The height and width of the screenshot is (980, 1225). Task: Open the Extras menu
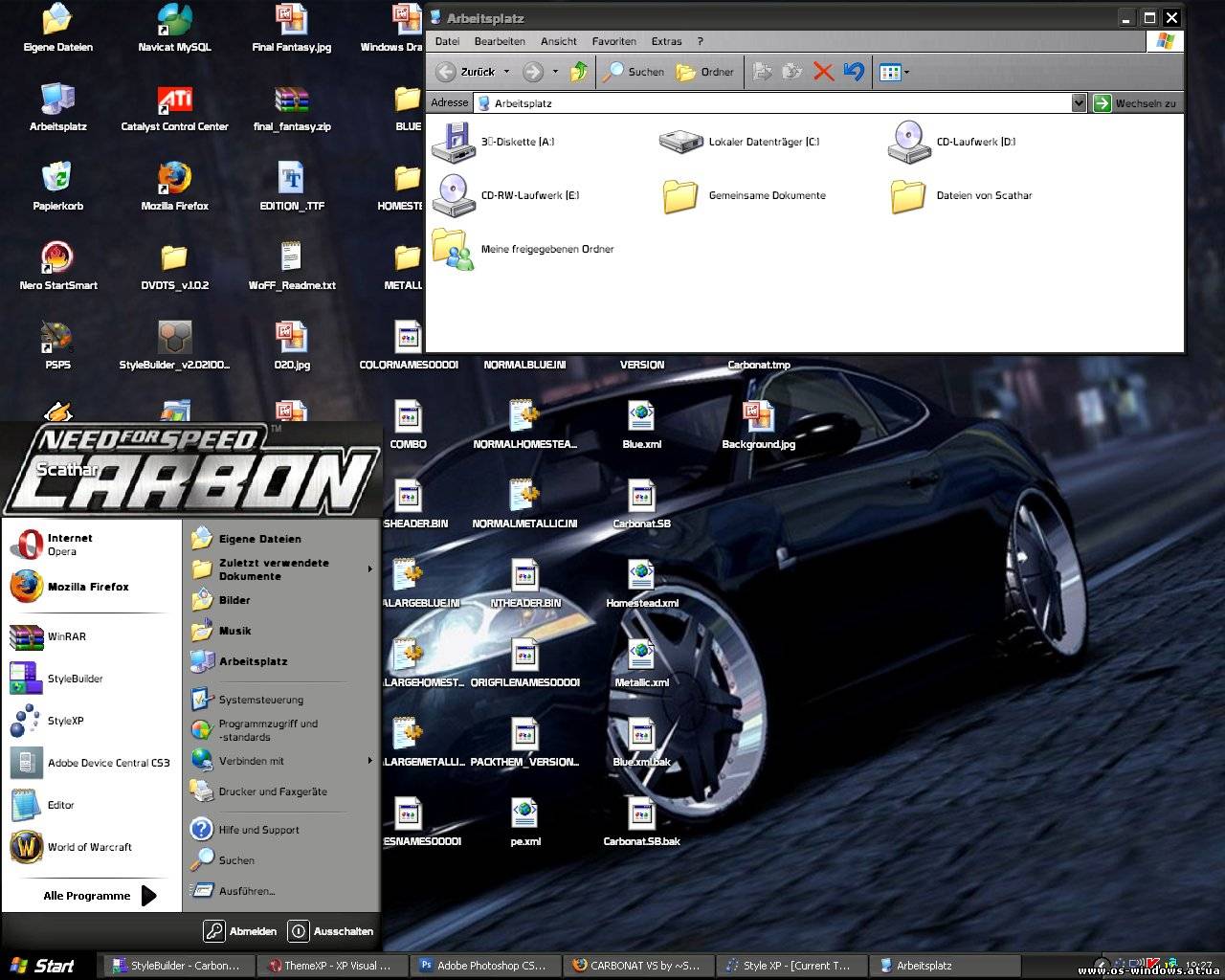click(667, 41)
